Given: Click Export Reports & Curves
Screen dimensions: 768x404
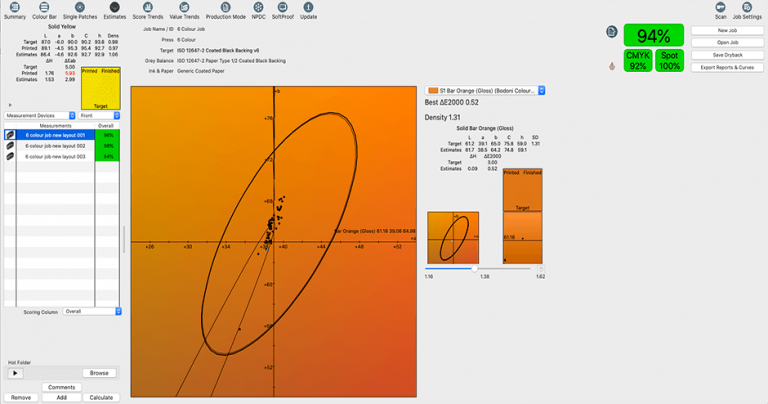Looking at the screenshot, I should (727, 67).
